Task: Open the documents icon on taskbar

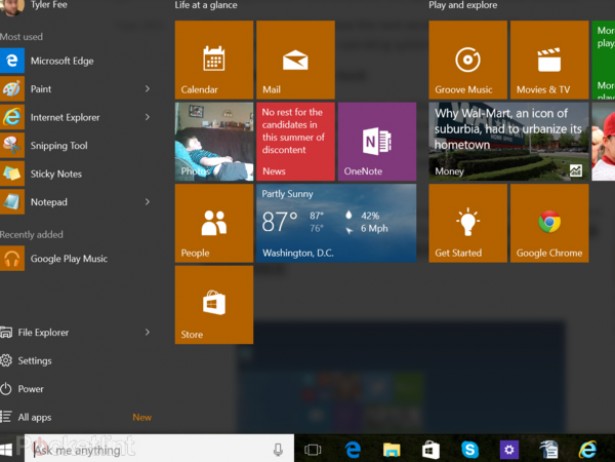Action: click(548, 449)
